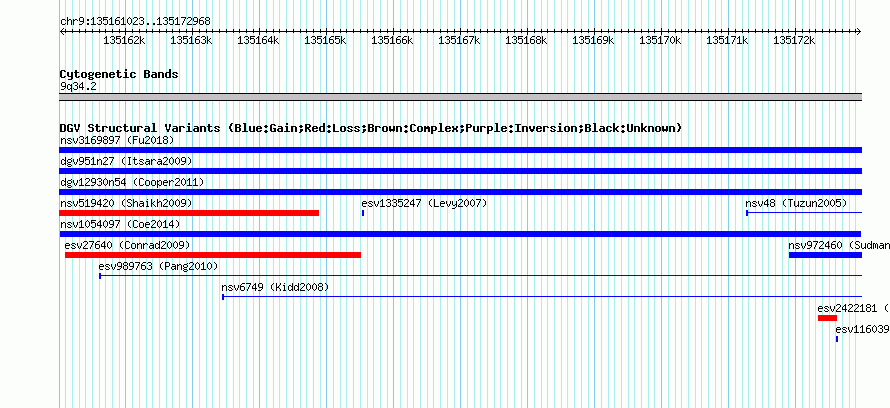Screen dimensions: 890x408
Task: Select the red esv27640 (Conrad2009) loss bar
Action: click(213, 255)
